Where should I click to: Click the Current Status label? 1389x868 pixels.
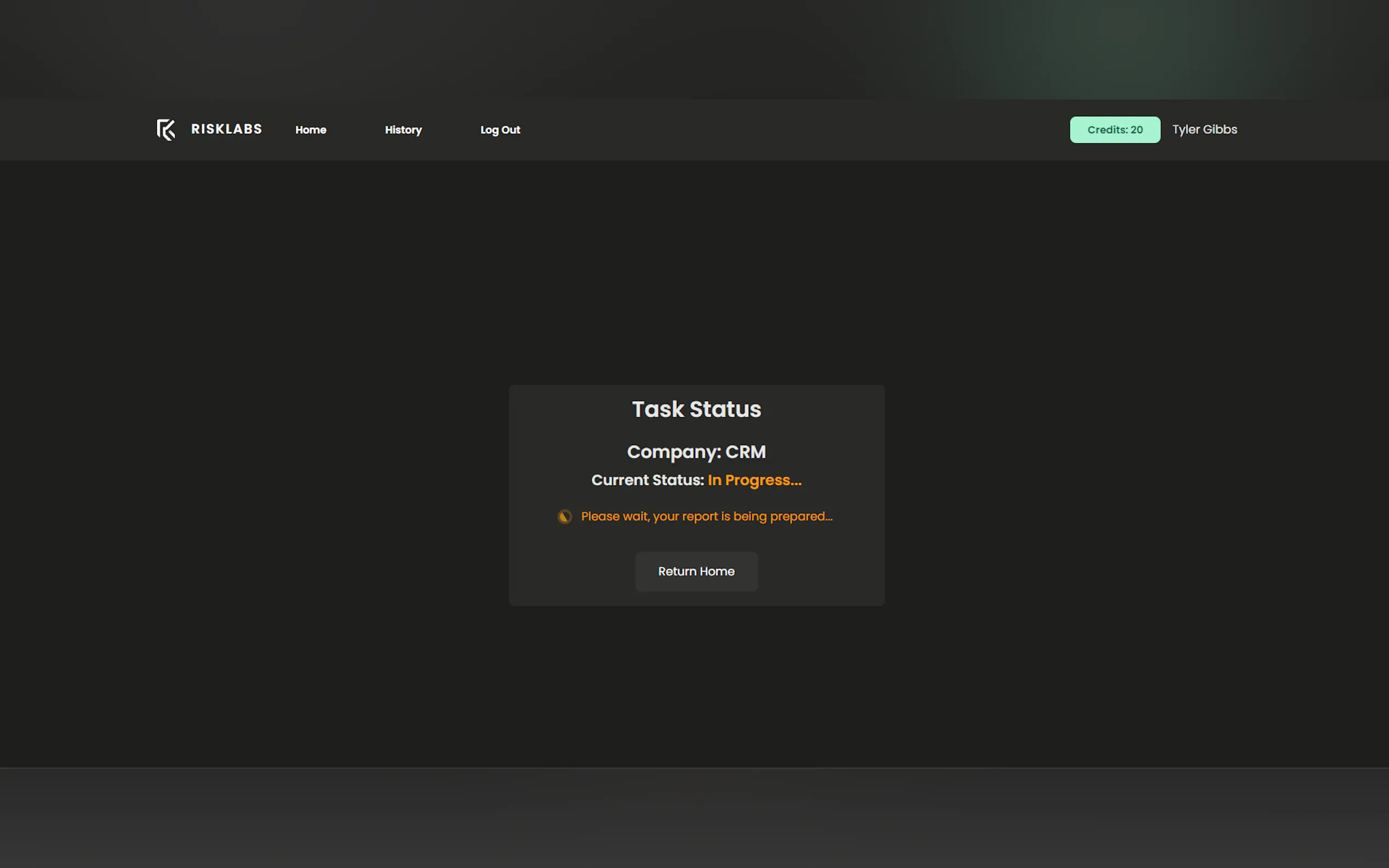coord(647,480)
